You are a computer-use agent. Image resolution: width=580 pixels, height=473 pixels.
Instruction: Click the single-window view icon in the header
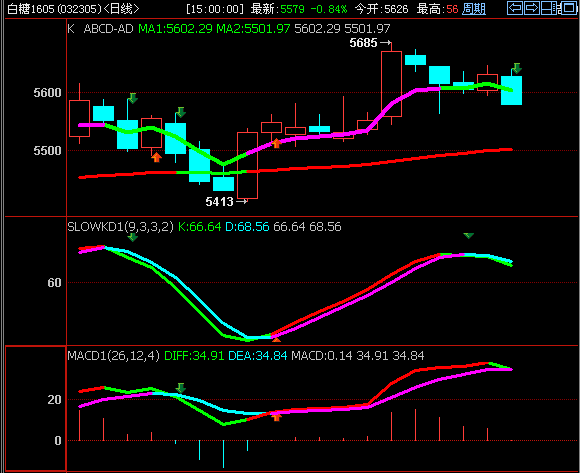[x=569, y=8]
